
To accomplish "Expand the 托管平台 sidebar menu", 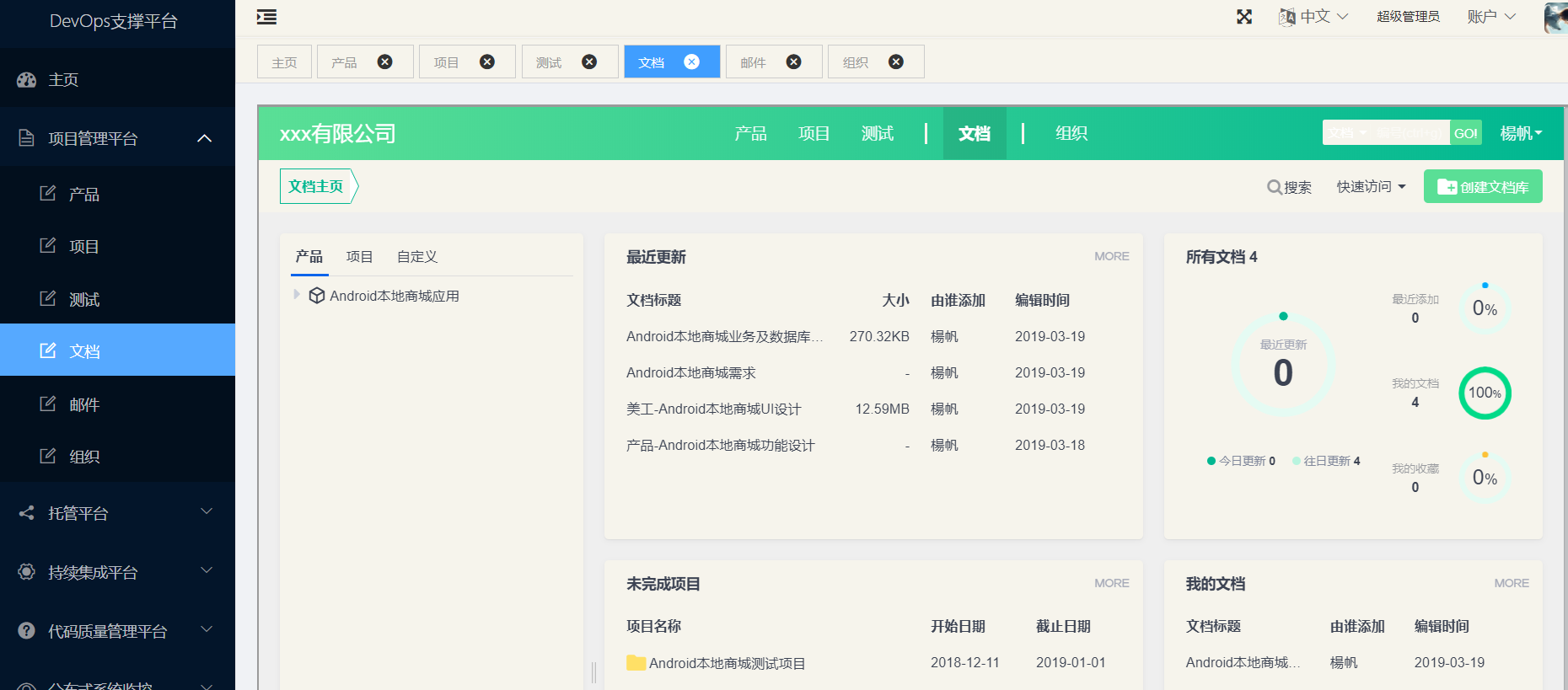I will click(x=206, y=512).
